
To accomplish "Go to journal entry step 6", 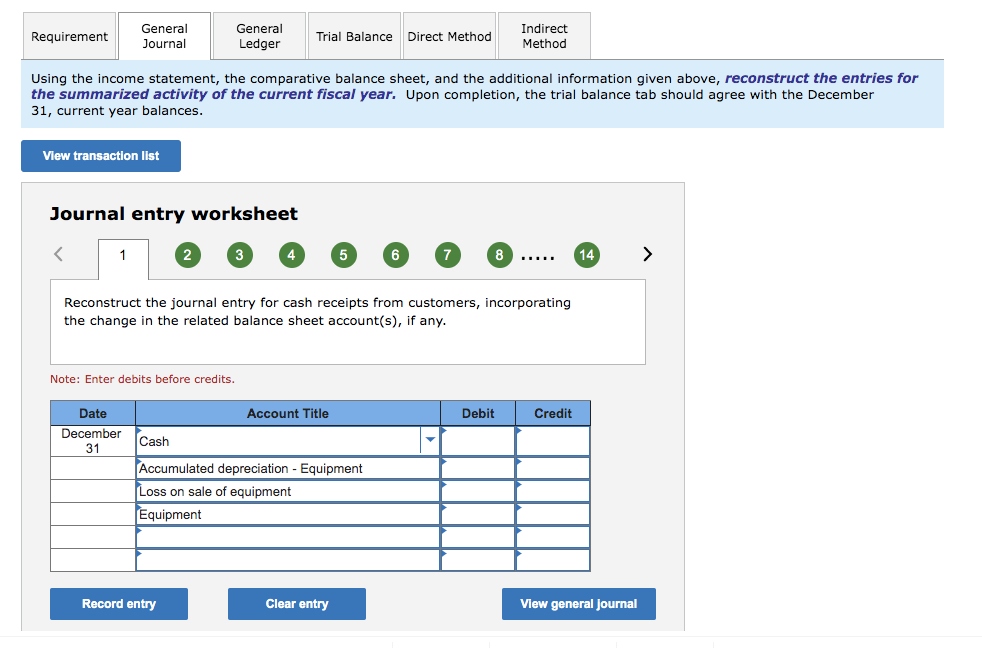I will 395,255.
